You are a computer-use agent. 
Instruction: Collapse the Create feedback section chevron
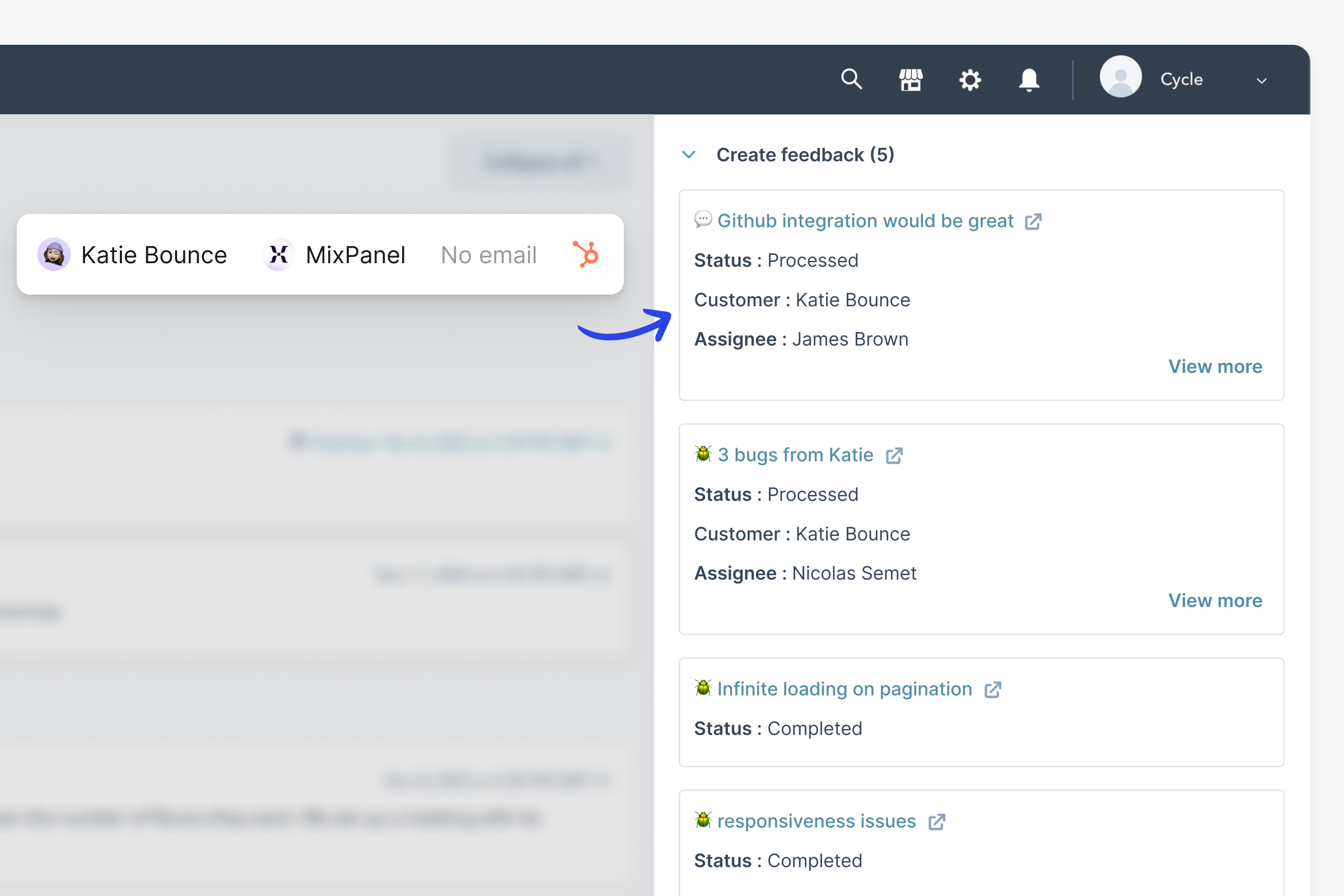689,155
